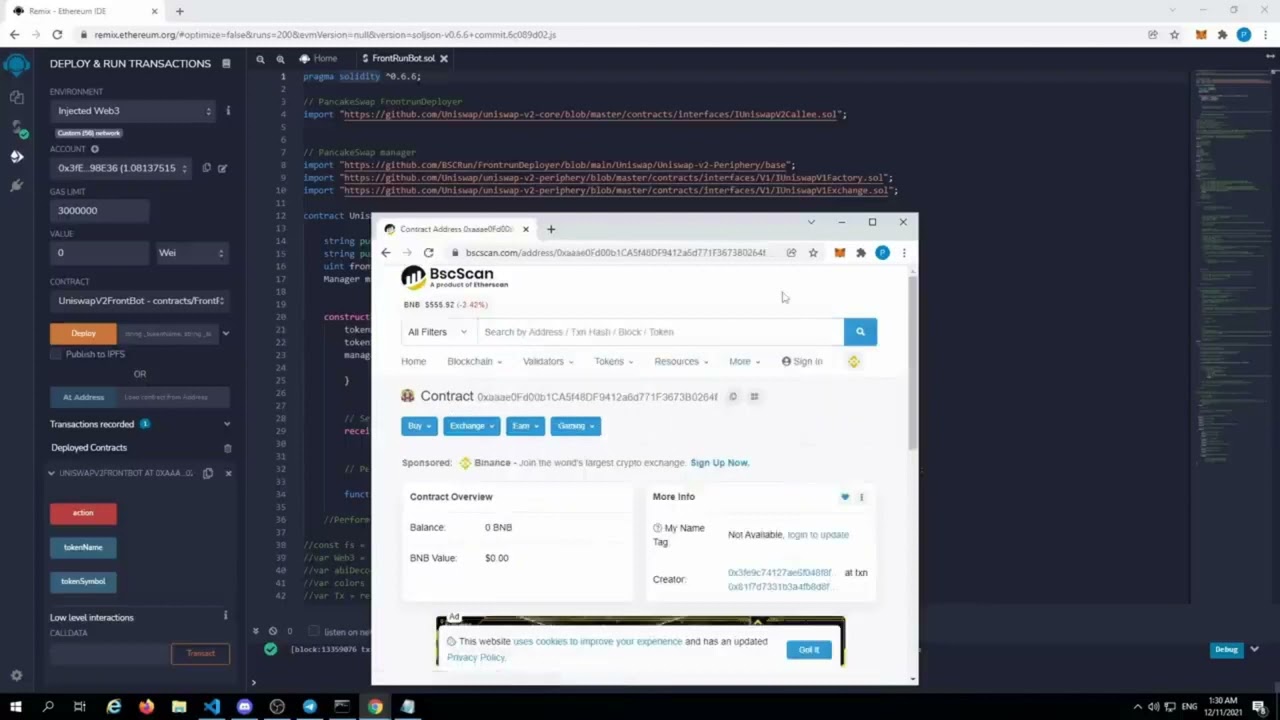1280x720 pixels.
Task: Click the plus icon next to ACCOUNT label
Action: 95,149
